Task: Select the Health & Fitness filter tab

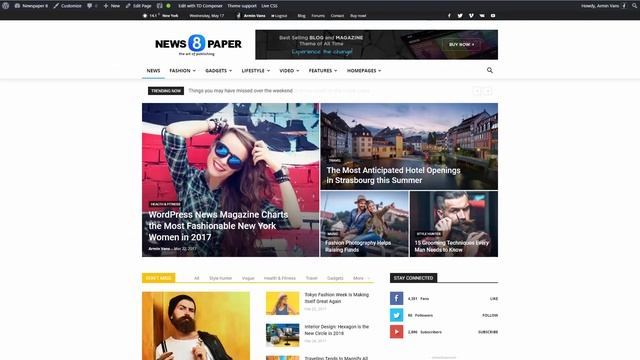Action: click(x=280, y=278)
